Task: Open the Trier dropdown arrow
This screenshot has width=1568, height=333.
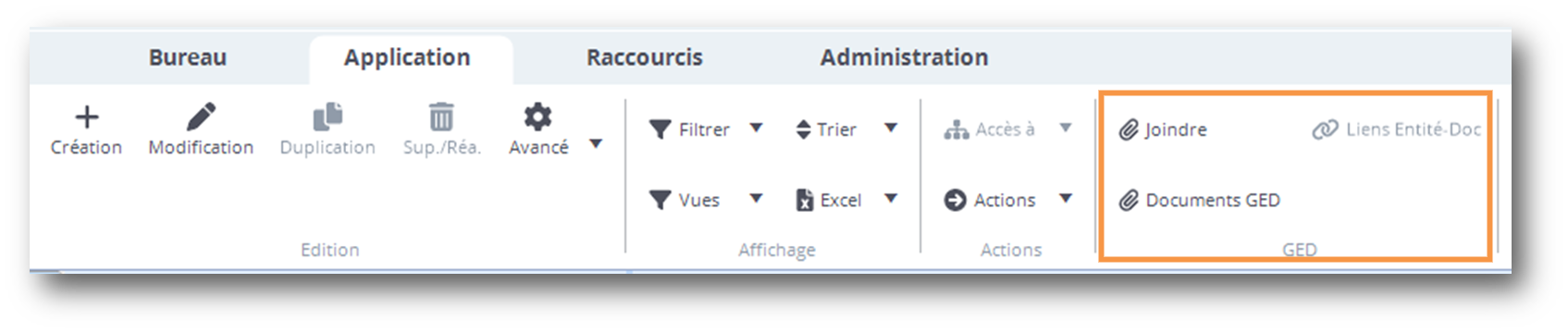Action: tap(891, 128)
